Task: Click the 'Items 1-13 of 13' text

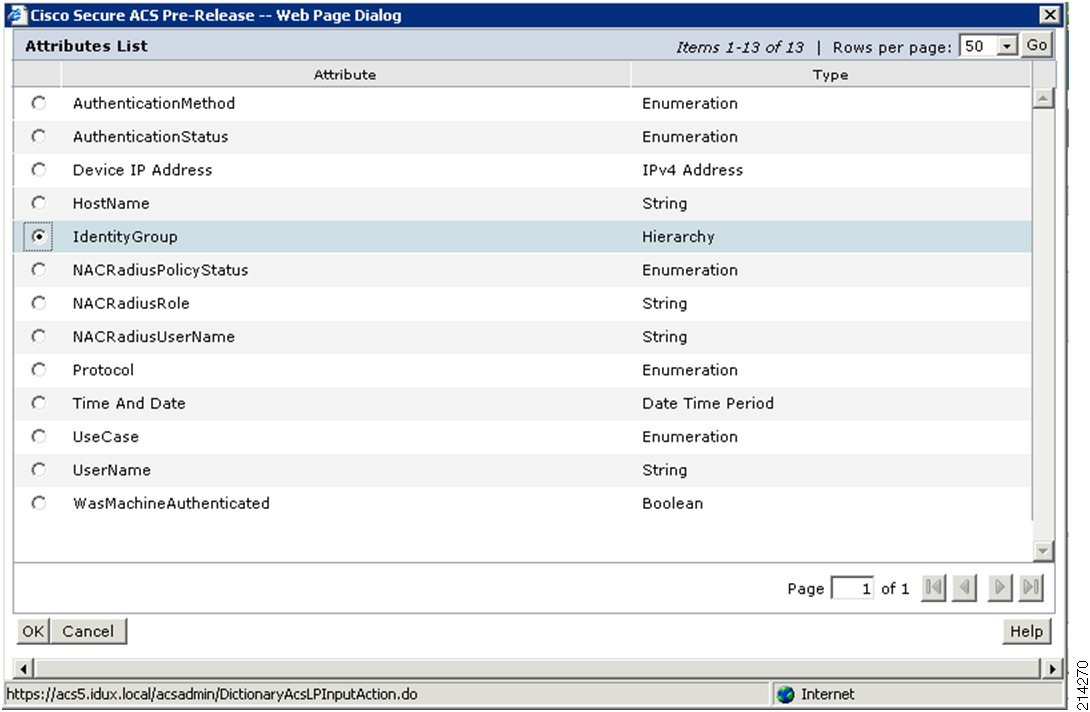Action: (740, 47)
